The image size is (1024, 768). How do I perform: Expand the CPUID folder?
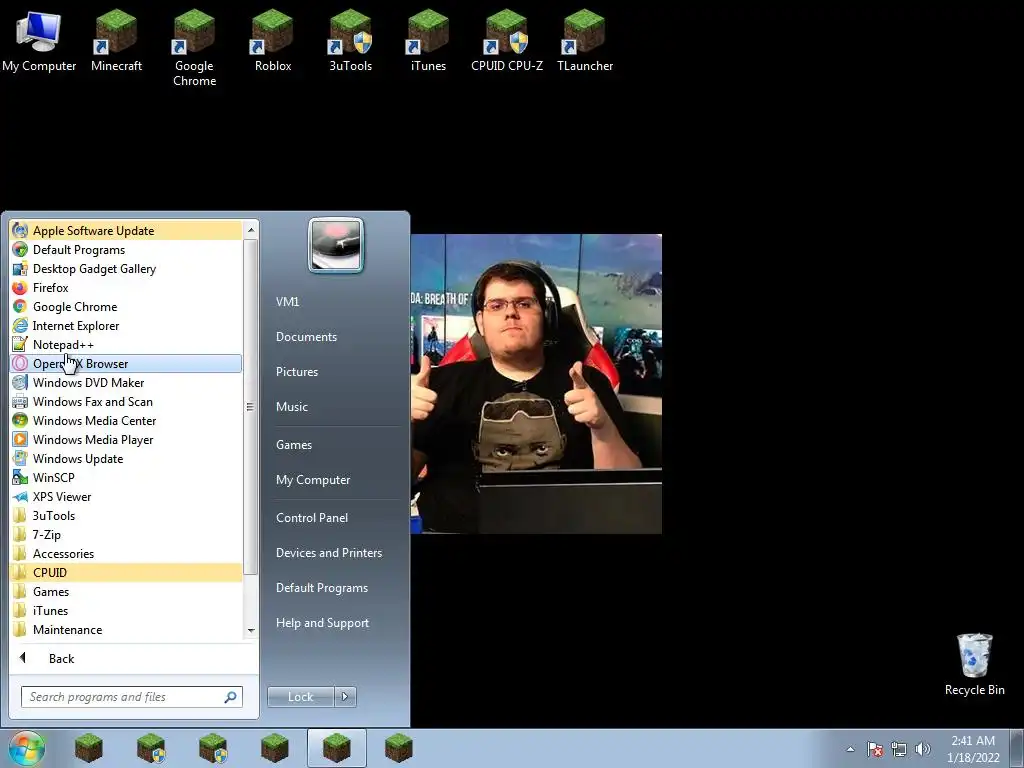(126, 573)
